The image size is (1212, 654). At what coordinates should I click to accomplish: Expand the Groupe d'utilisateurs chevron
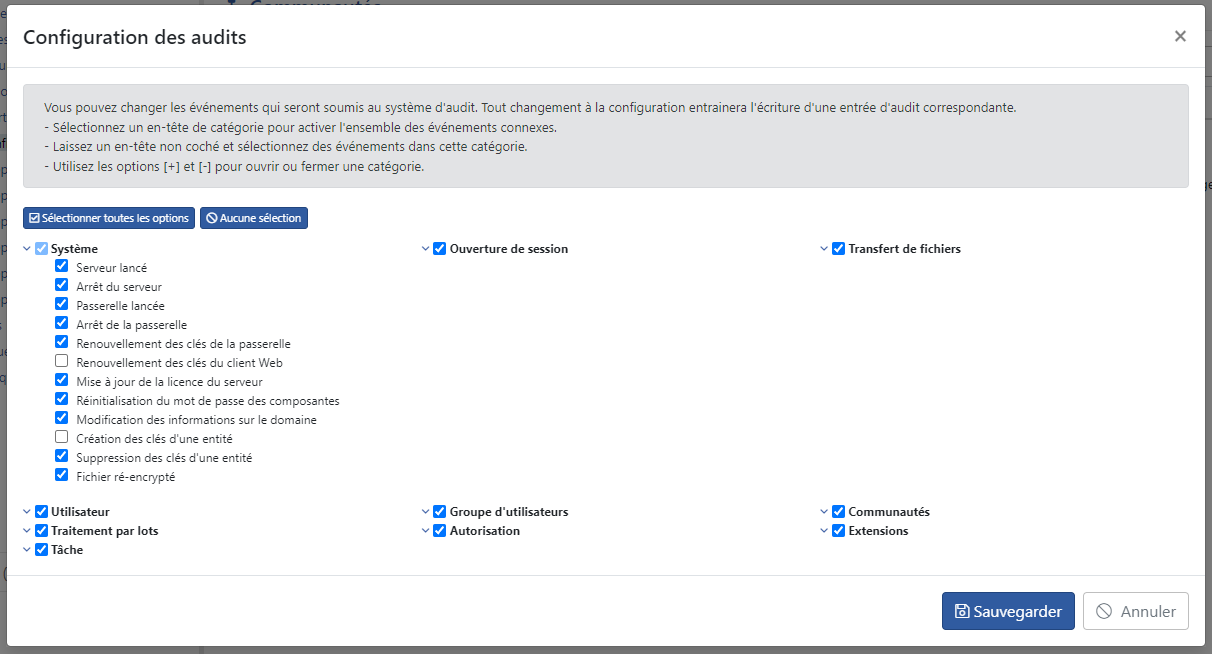(426, 512)
